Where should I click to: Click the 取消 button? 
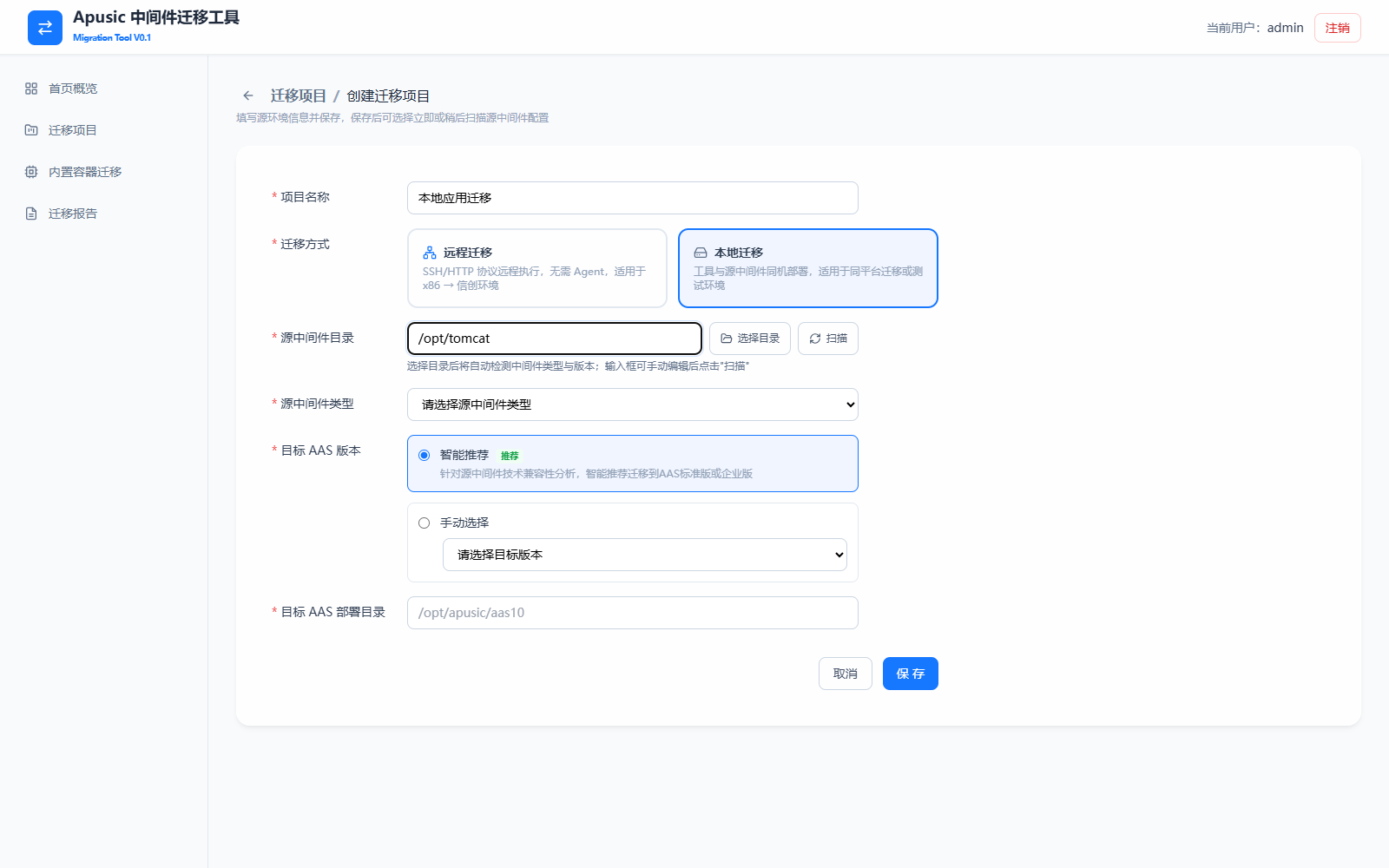[x=846, y=674]
